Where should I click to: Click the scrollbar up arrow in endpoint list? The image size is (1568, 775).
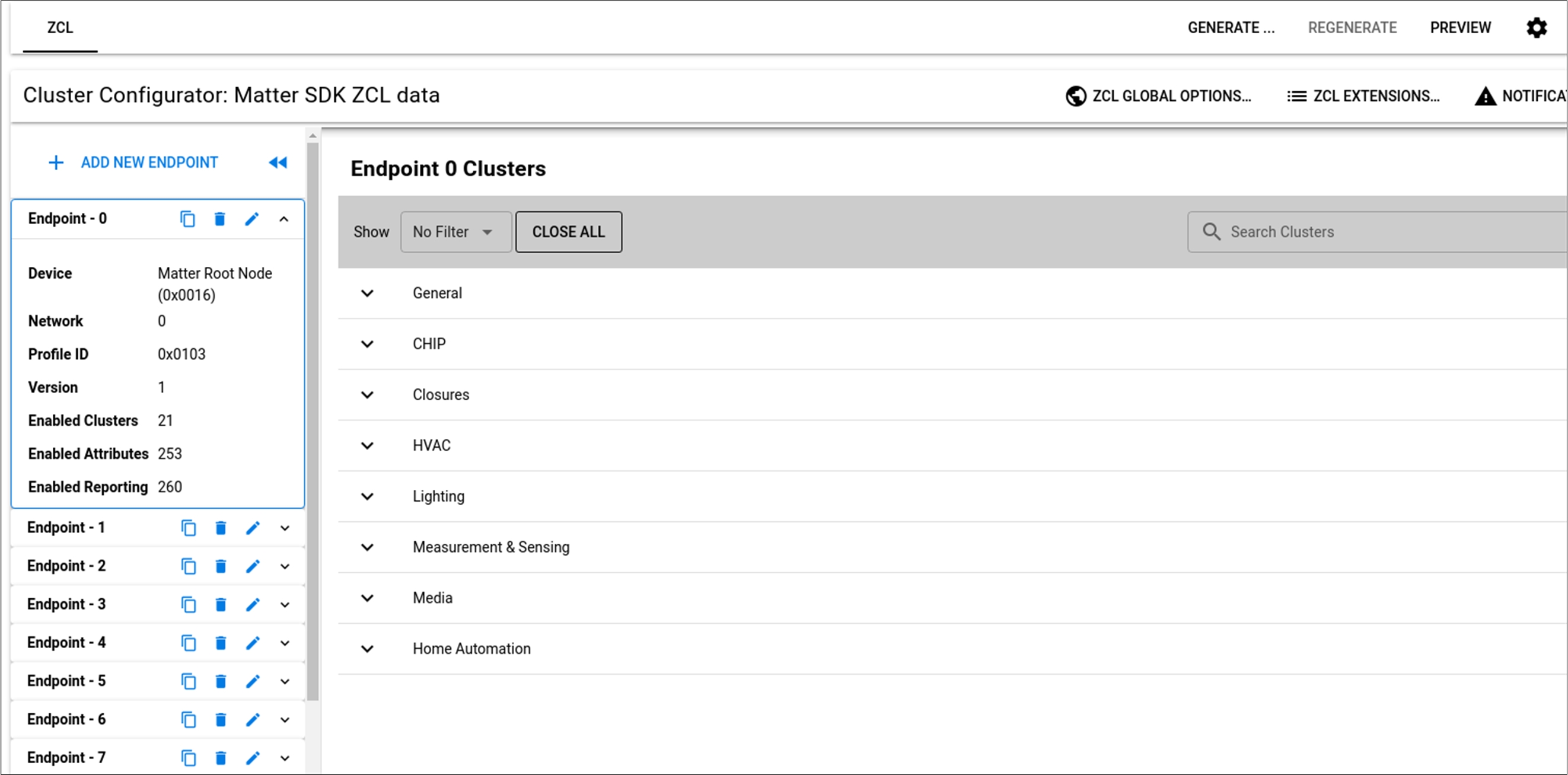point(313,135)
